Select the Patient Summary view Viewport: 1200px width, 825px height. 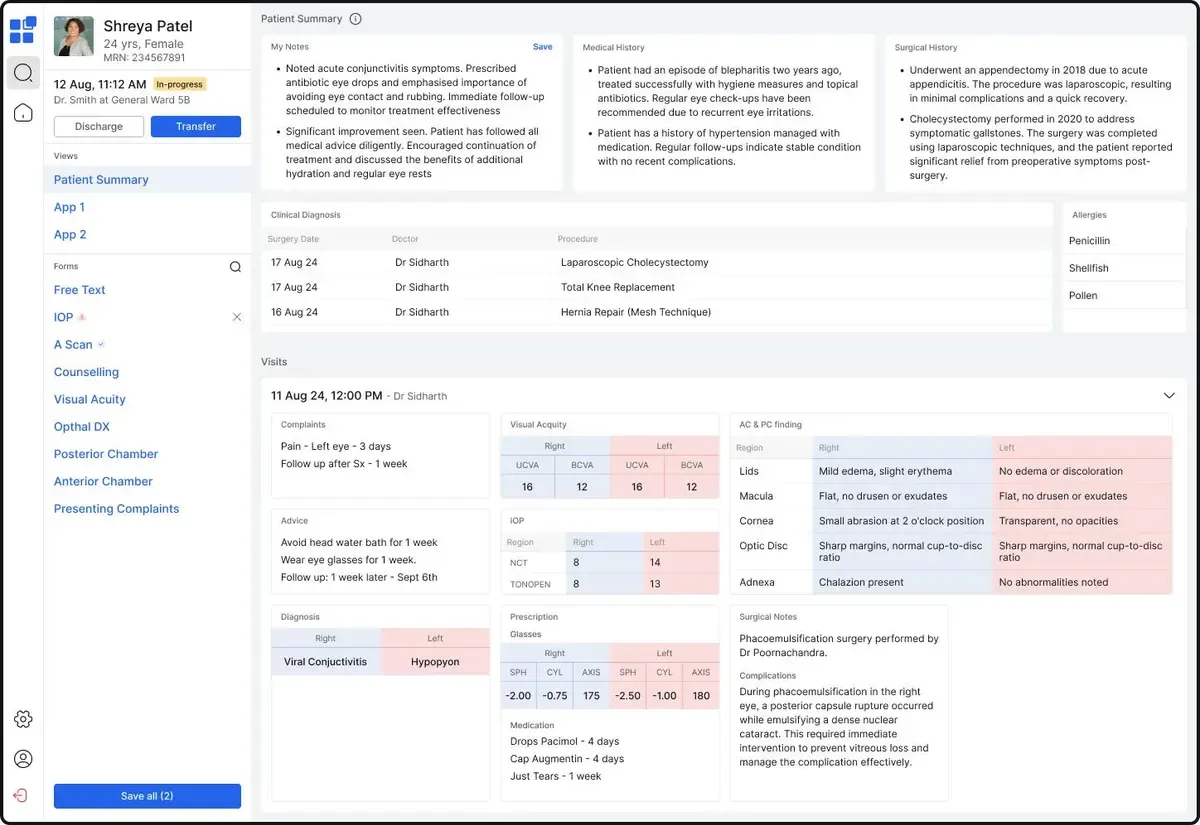[101, 179]
